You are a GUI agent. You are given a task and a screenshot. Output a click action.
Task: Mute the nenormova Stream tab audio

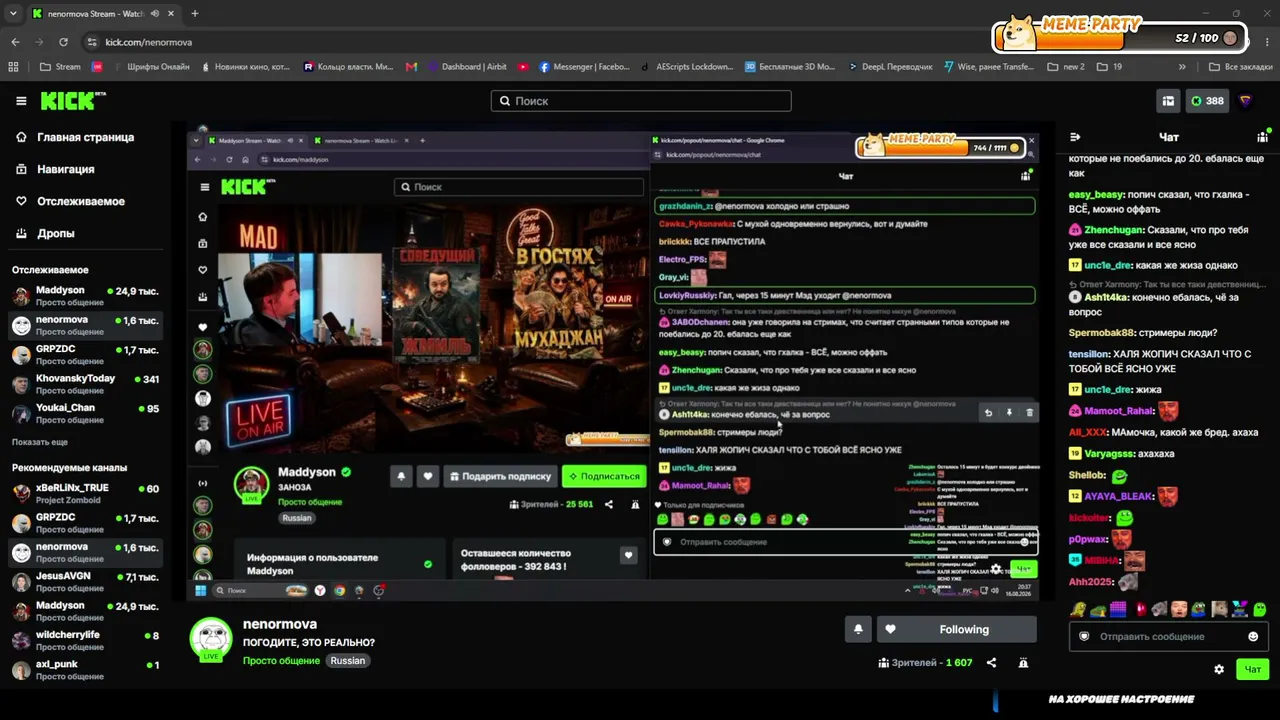[156, 14]
